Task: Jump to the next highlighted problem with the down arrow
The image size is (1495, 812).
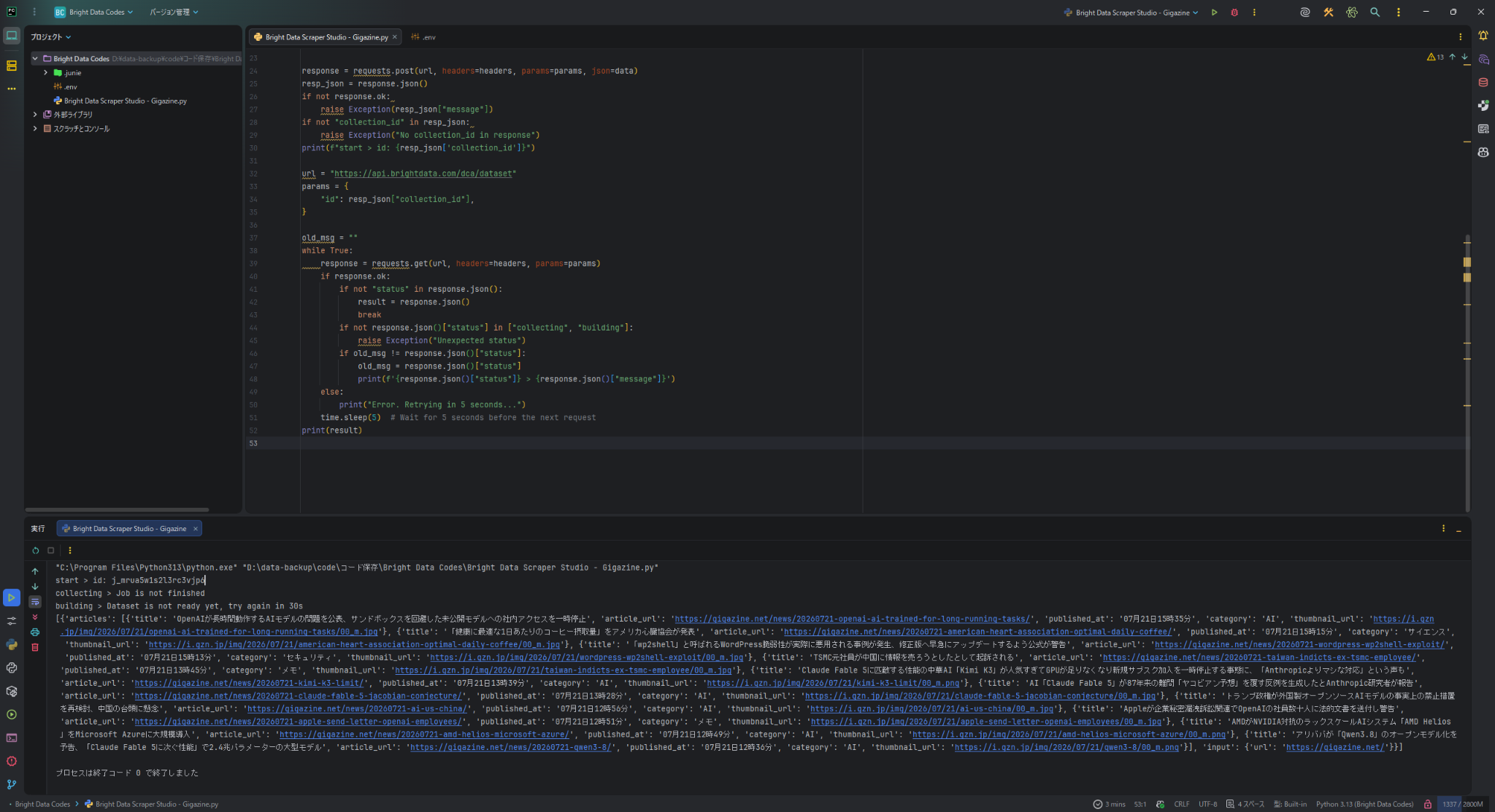Action: [x=1464, y=57]
